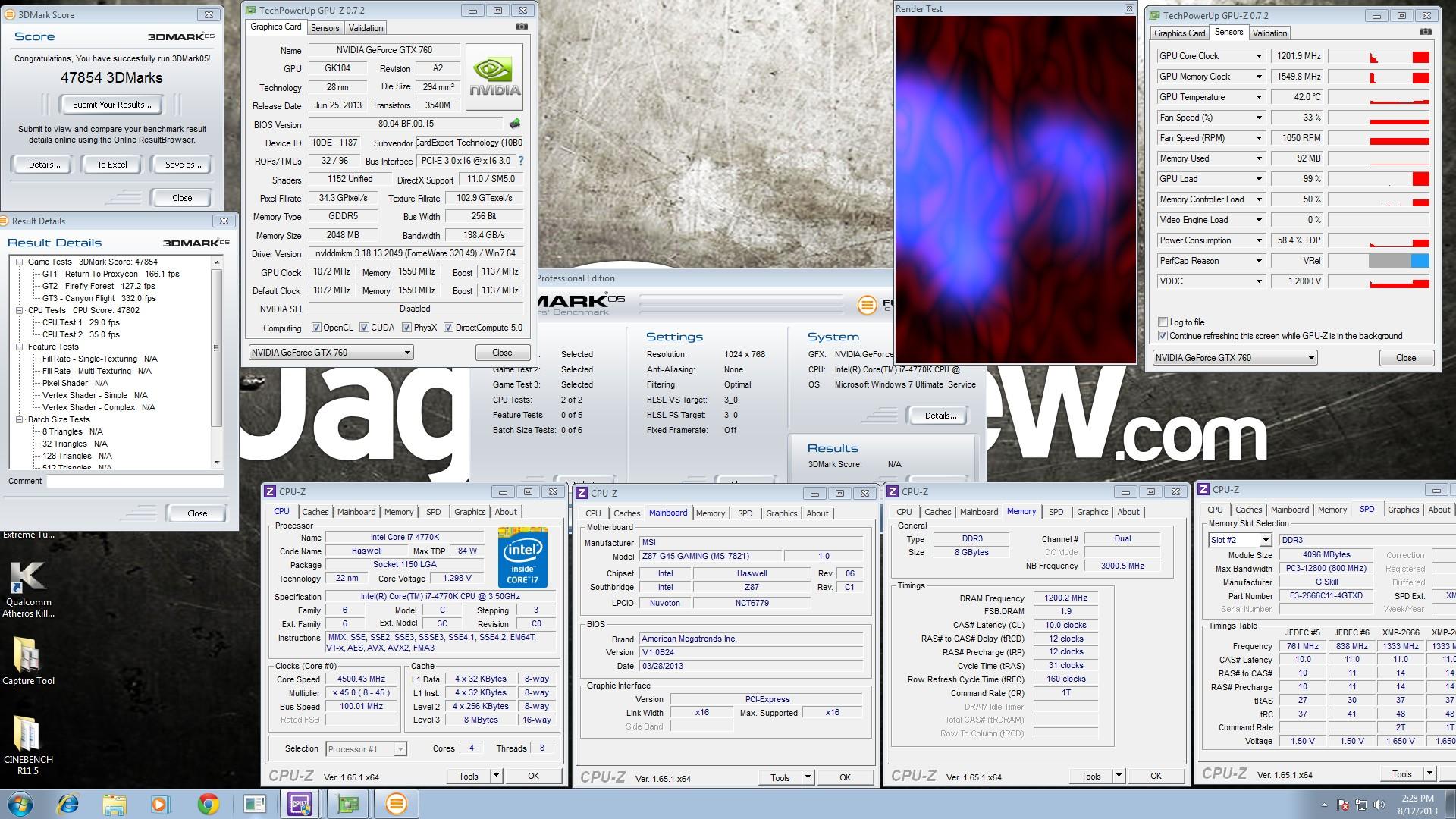The width and height of the screenshot is (1456, 819).
Task: Show hidden system tray icons arrow
Action: 1324,805
